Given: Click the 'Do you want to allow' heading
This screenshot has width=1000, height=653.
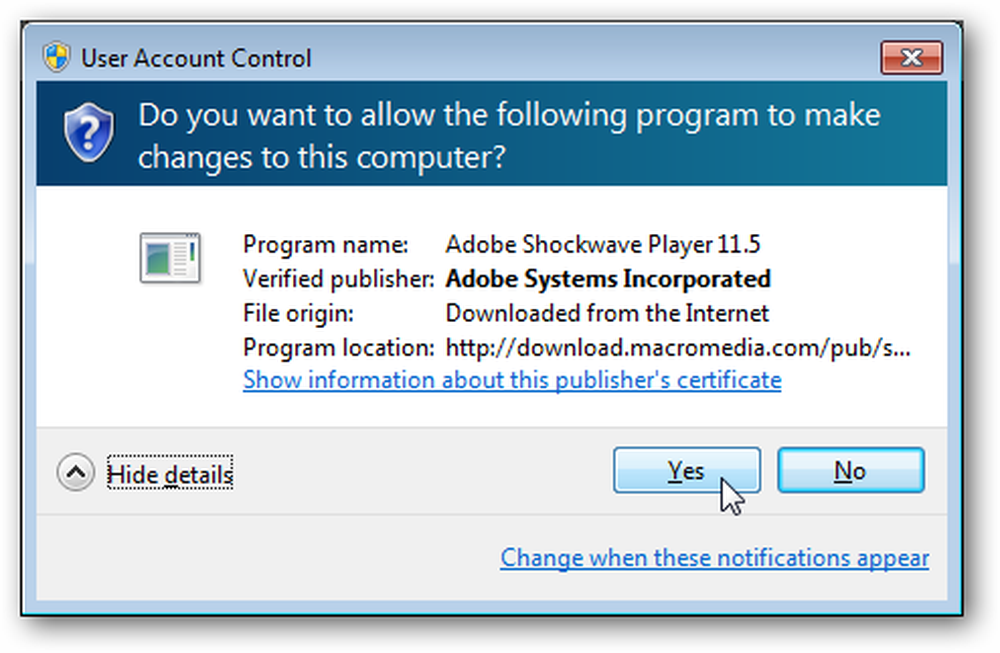Looking at the screenshot, I should point(509,136).
